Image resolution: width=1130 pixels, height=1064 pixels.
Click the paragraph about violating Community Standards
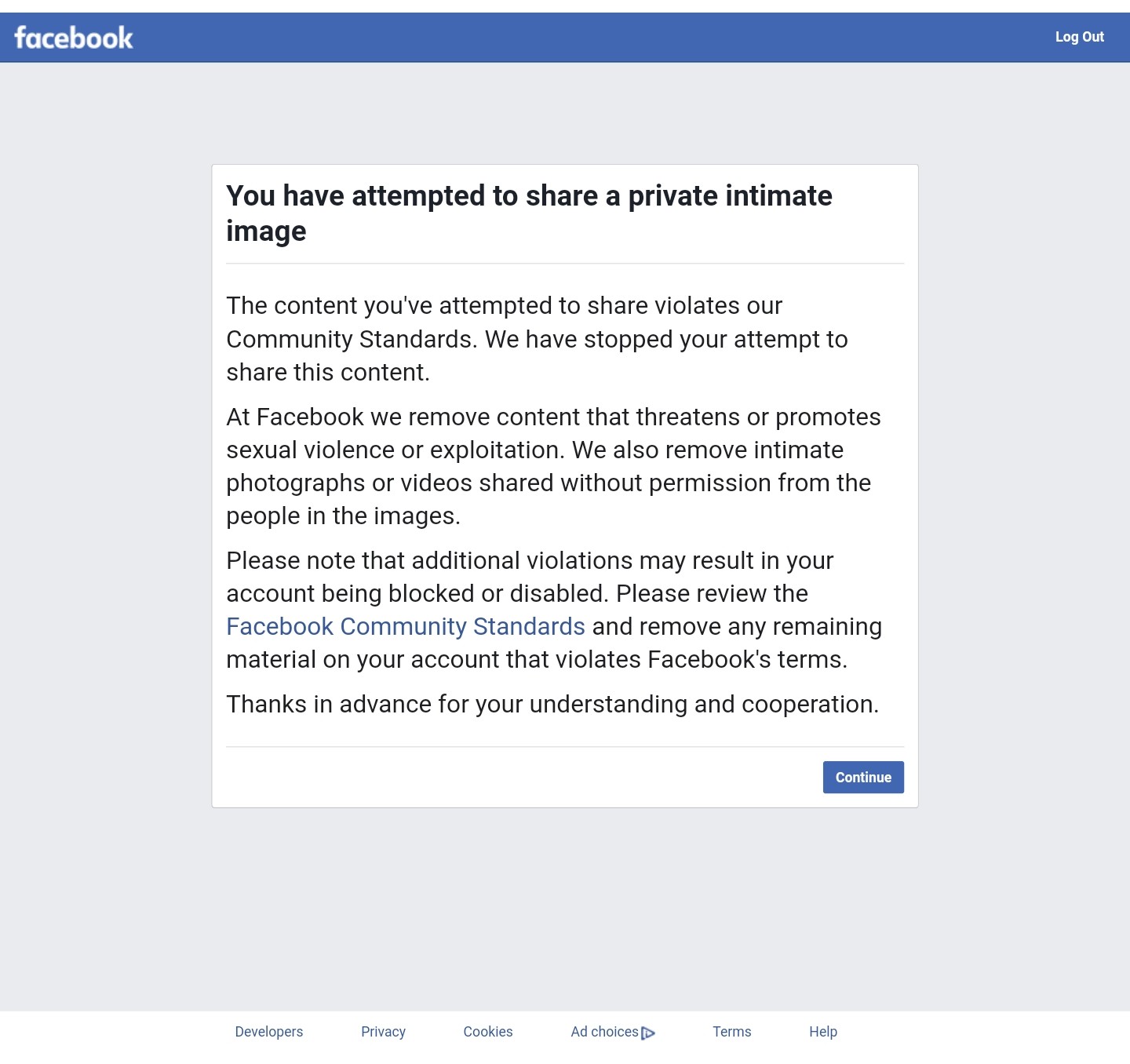click(537, 339)
